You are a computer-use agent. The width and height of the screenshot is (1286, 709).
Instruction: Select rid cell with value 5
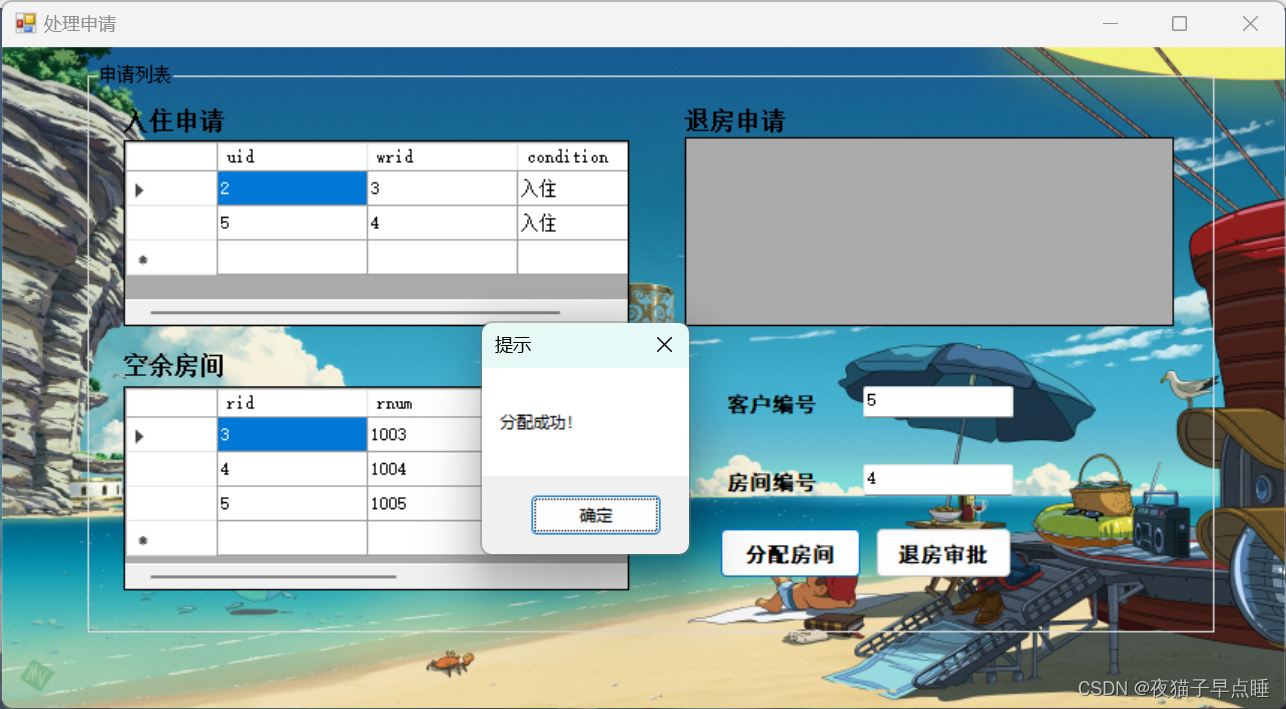coord(292,504)
